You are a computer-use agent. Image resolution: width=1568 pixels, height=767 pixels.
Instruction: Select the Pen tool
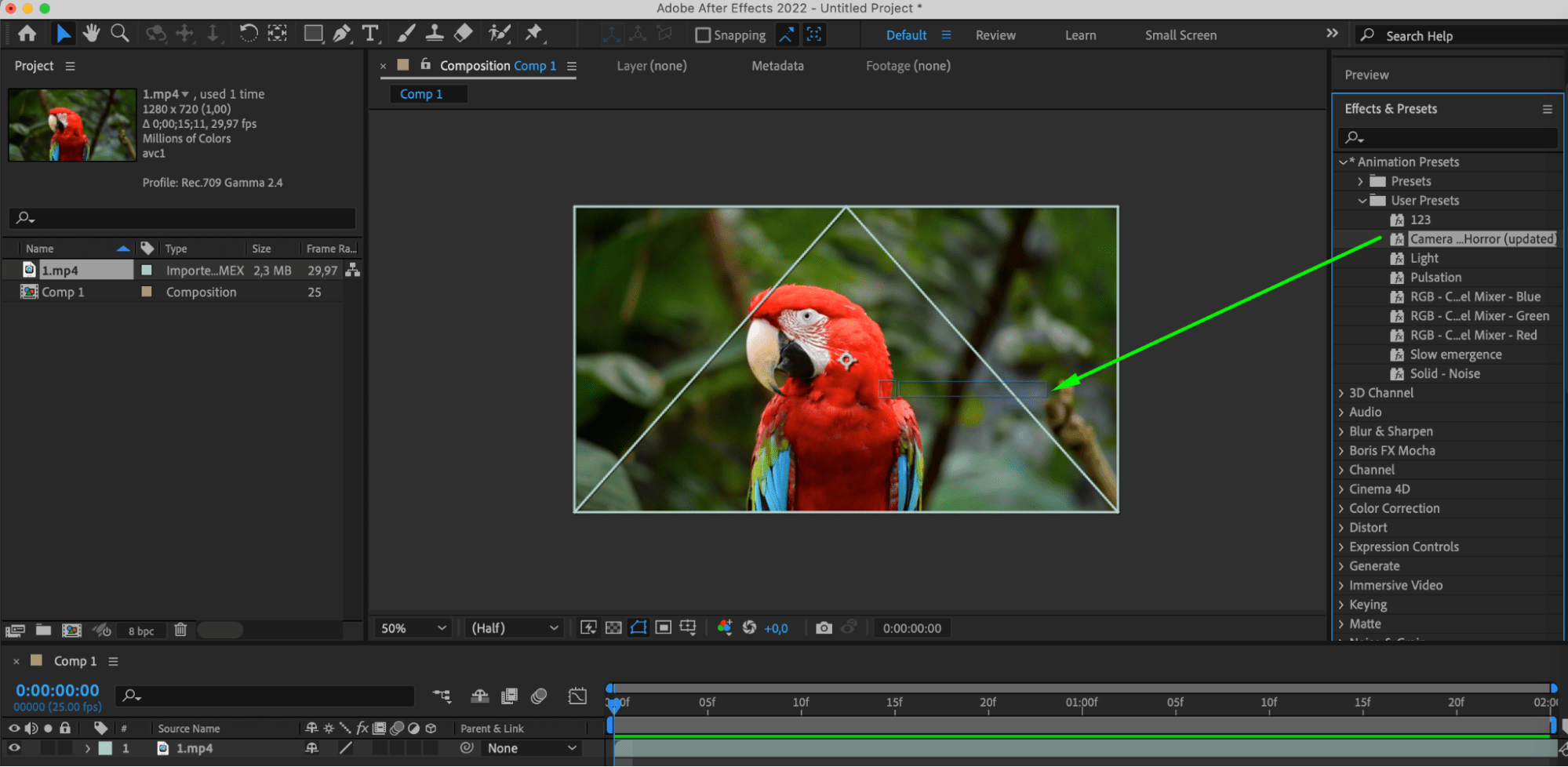(x=342, y=34)
